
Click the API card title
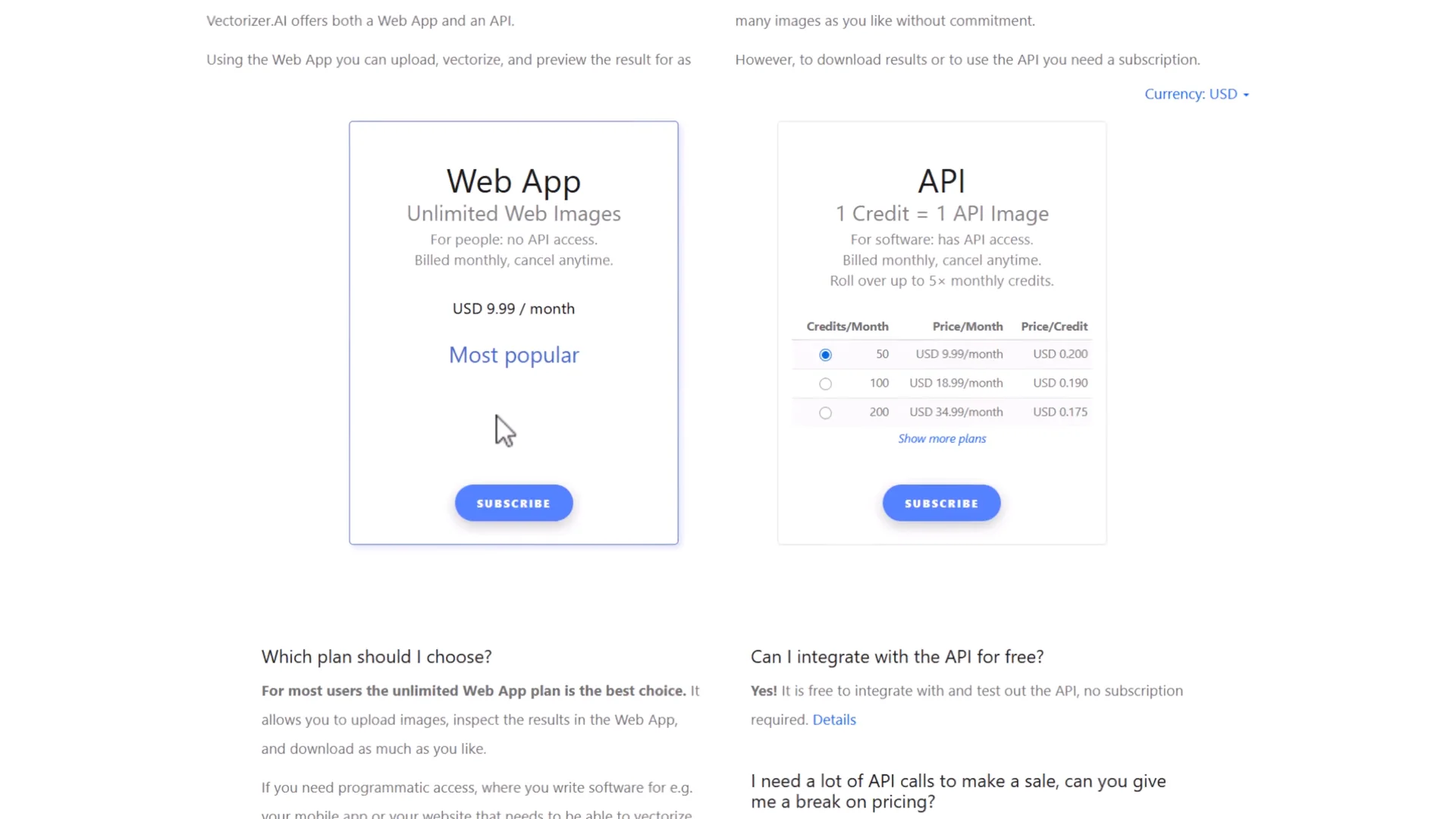tap(941, 181)
